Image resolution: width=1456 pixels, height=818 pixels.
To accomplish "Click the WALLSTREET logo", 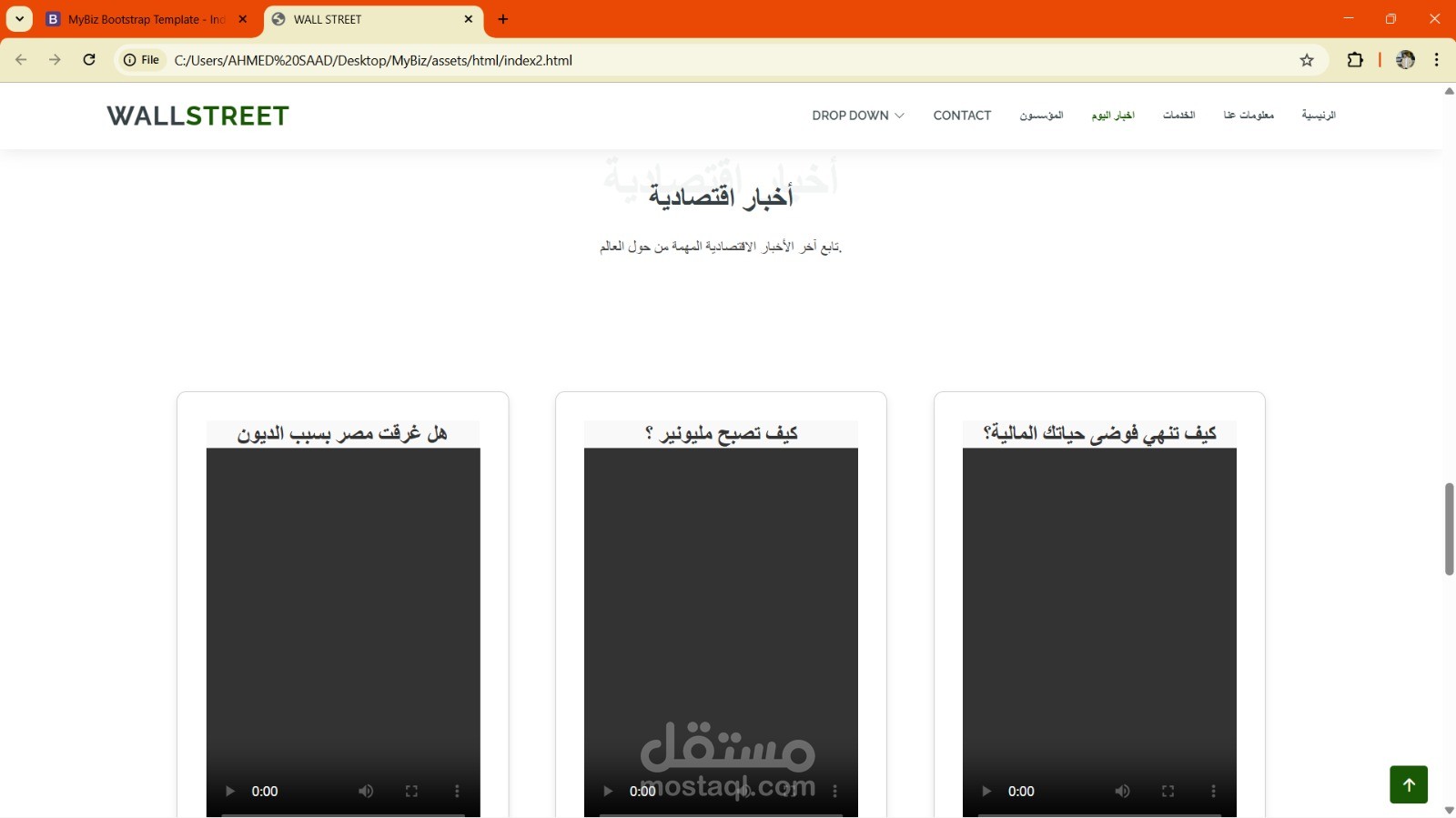I will pos(197,116).
